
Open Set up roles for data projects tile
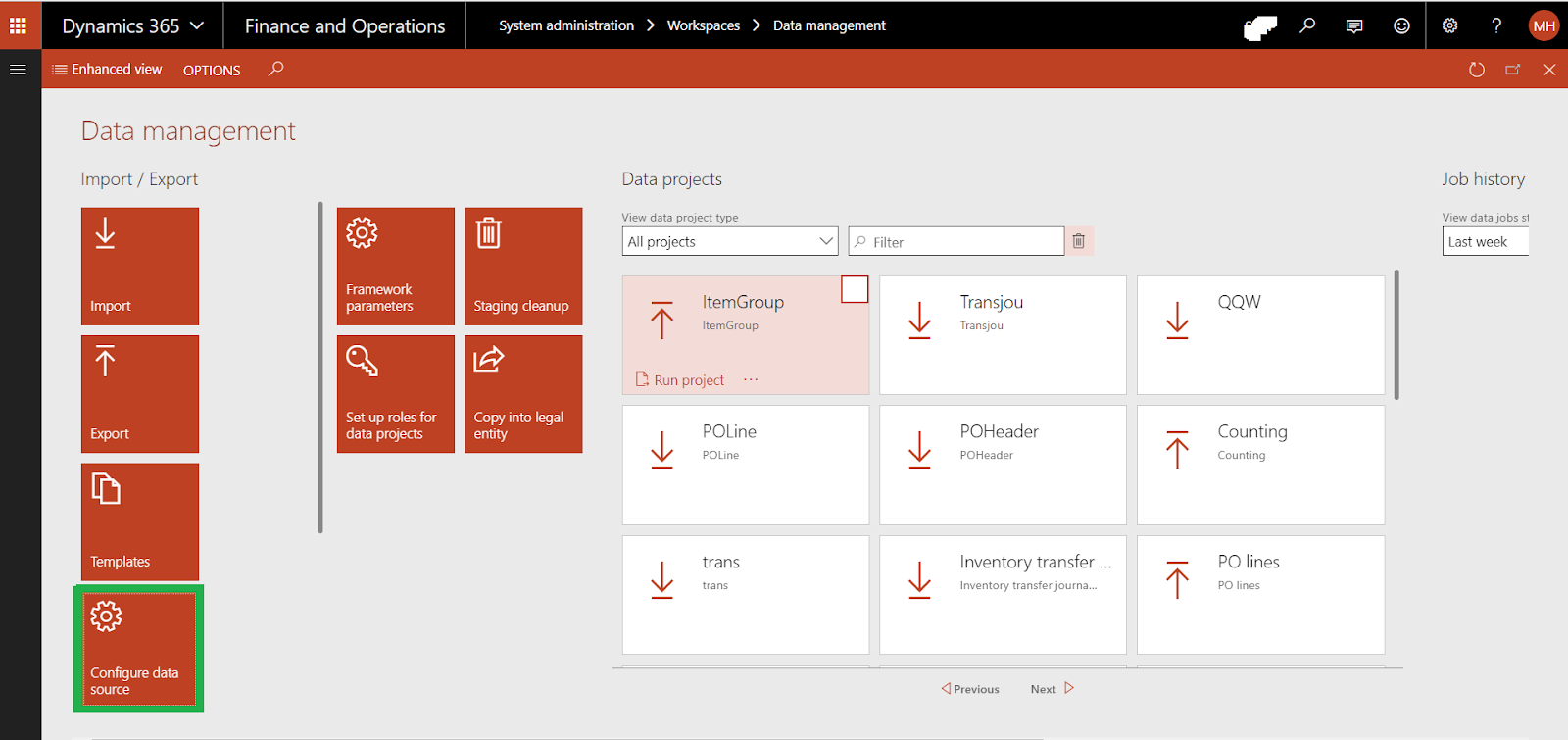(396, 394)
